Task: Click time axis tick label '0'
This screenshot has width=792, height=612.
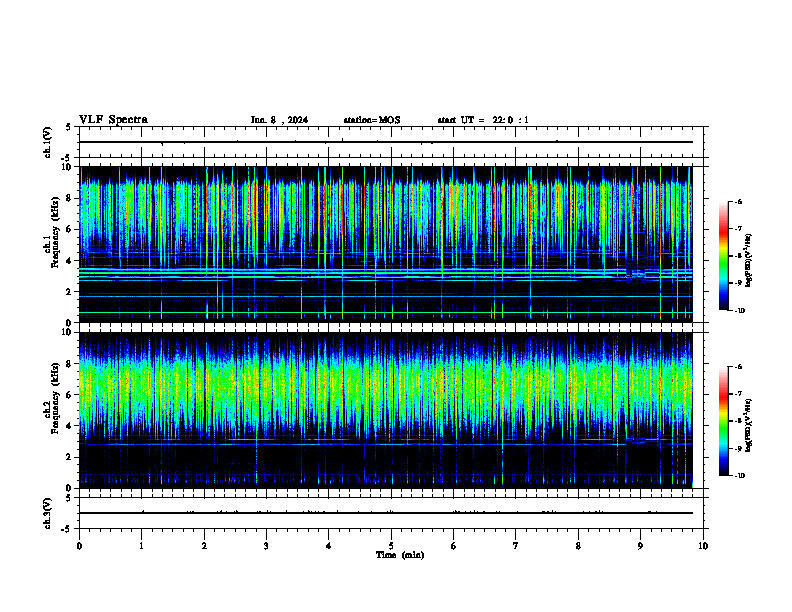Action: click(79, 546)
